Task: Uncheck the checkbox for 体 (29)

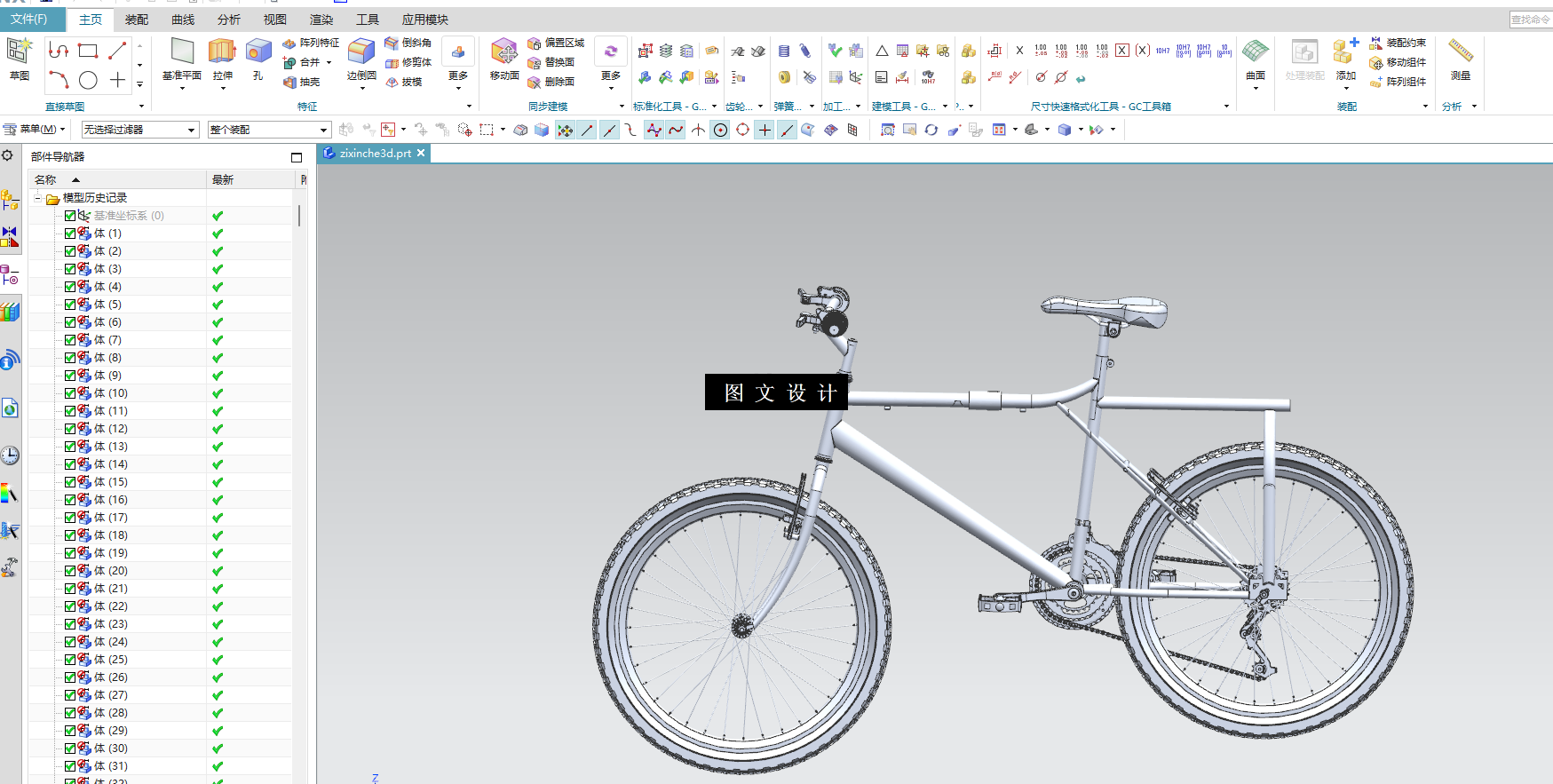Action: pyautogui.click(x=70, y=731)
